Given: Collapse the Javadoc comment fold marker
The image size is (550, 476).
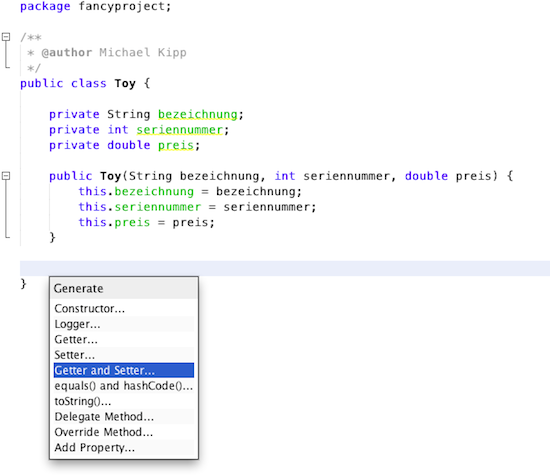Looking at the screenshot, I should pos(6,37).
